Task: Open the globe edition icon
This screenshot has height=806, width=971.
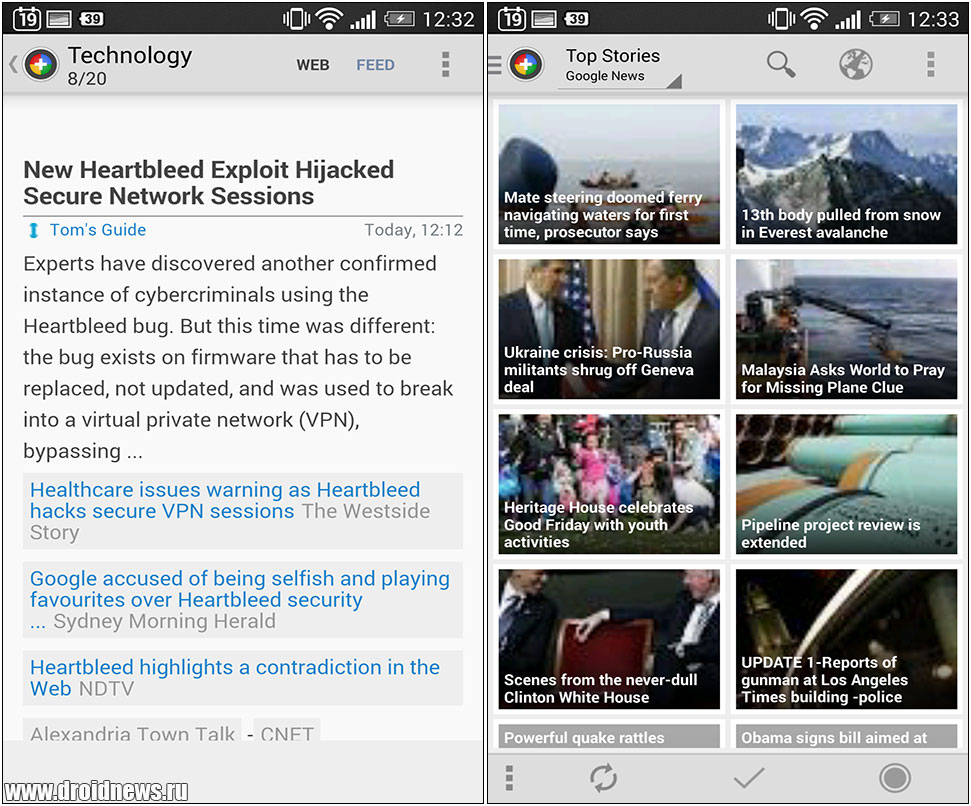Action: [x=856, y=64]
